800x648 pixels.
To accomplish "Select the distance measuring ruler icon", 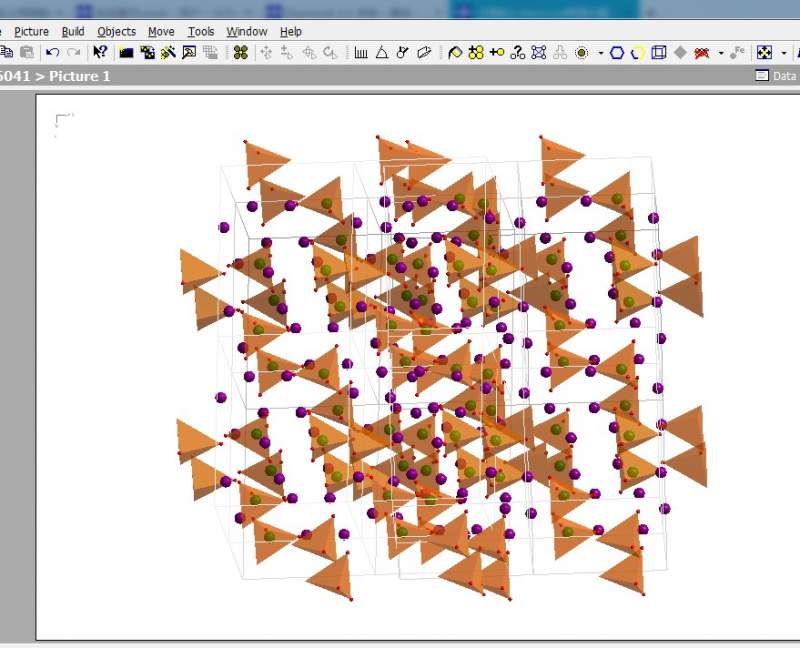I will (x=361, y=53).
